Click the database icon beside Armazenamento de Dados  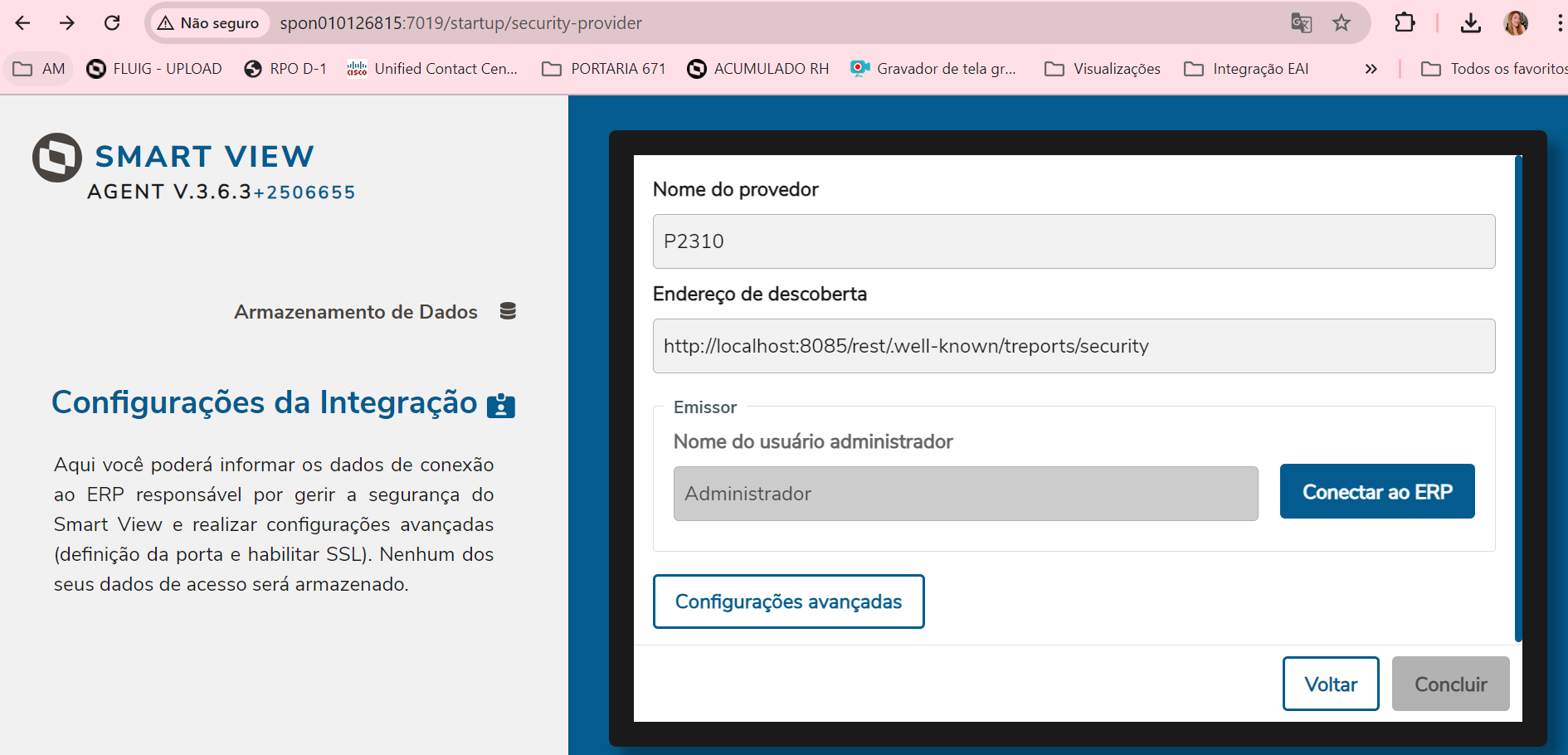pos(508,311)
